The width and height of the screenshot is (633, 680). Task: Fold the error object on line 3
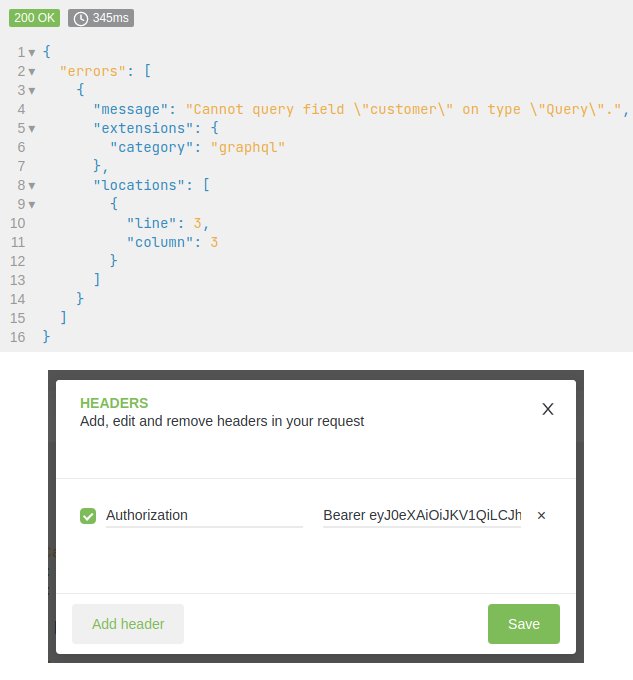tap(32, 90)
